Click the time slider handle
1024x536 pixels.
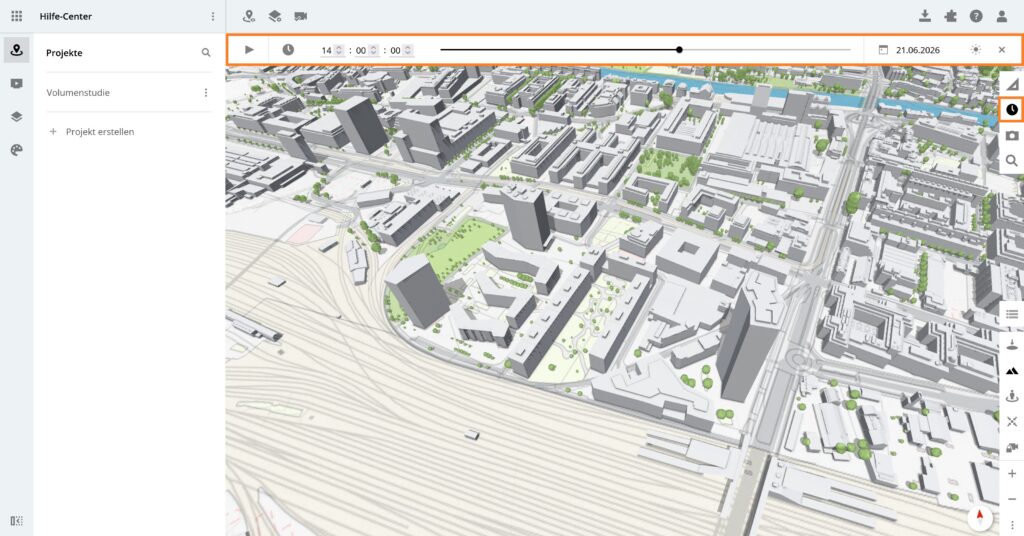(x=679, y=49)
